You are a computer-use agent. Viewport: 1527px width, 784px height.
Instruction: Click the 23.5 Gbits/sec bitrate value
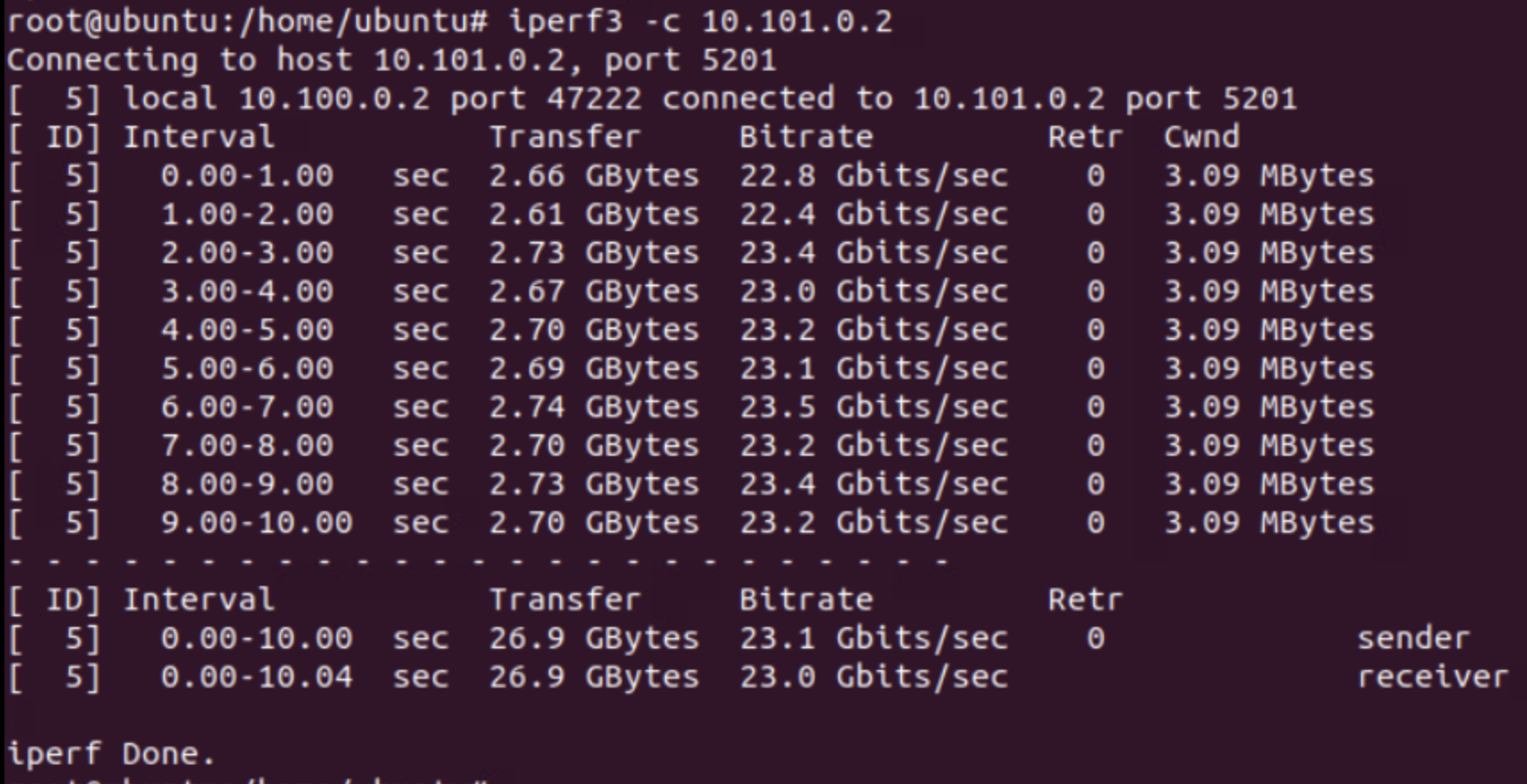pos(873,408)
